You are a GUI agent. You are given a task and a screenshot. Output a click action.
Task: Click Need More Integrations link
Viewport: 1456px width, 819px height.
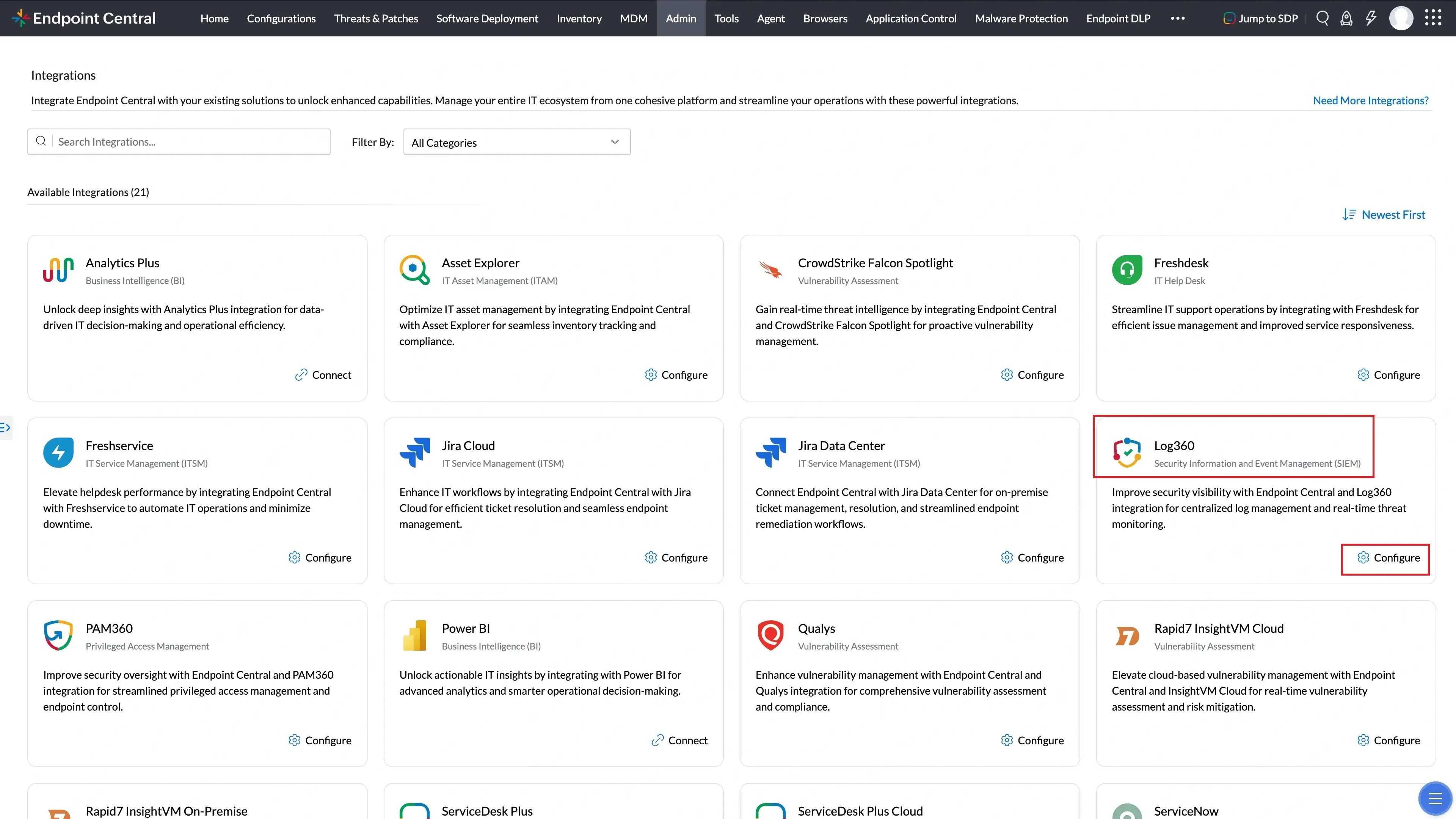pyautogui.click(x=1371, y=100)
